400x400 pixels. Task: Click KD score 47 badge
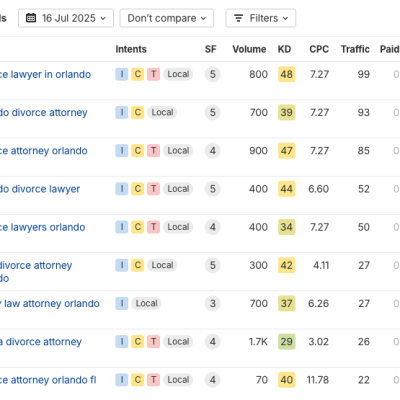287,151
